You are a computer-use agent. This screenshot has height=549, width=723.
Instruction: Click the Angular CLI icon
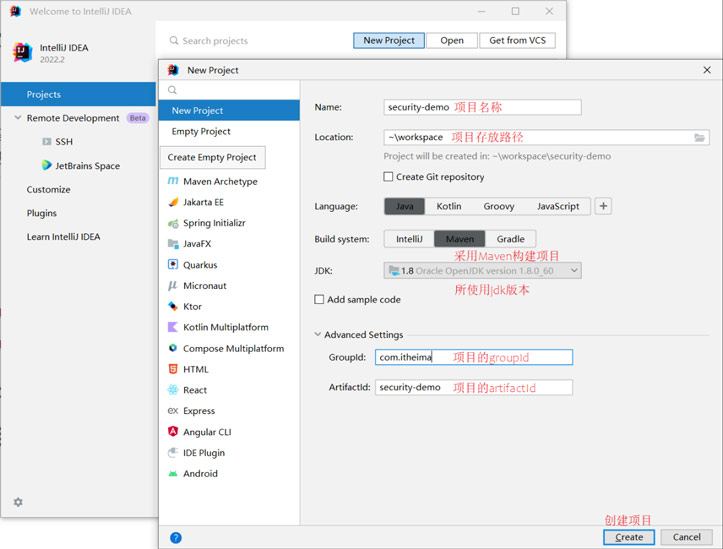(x=173, y=432)
